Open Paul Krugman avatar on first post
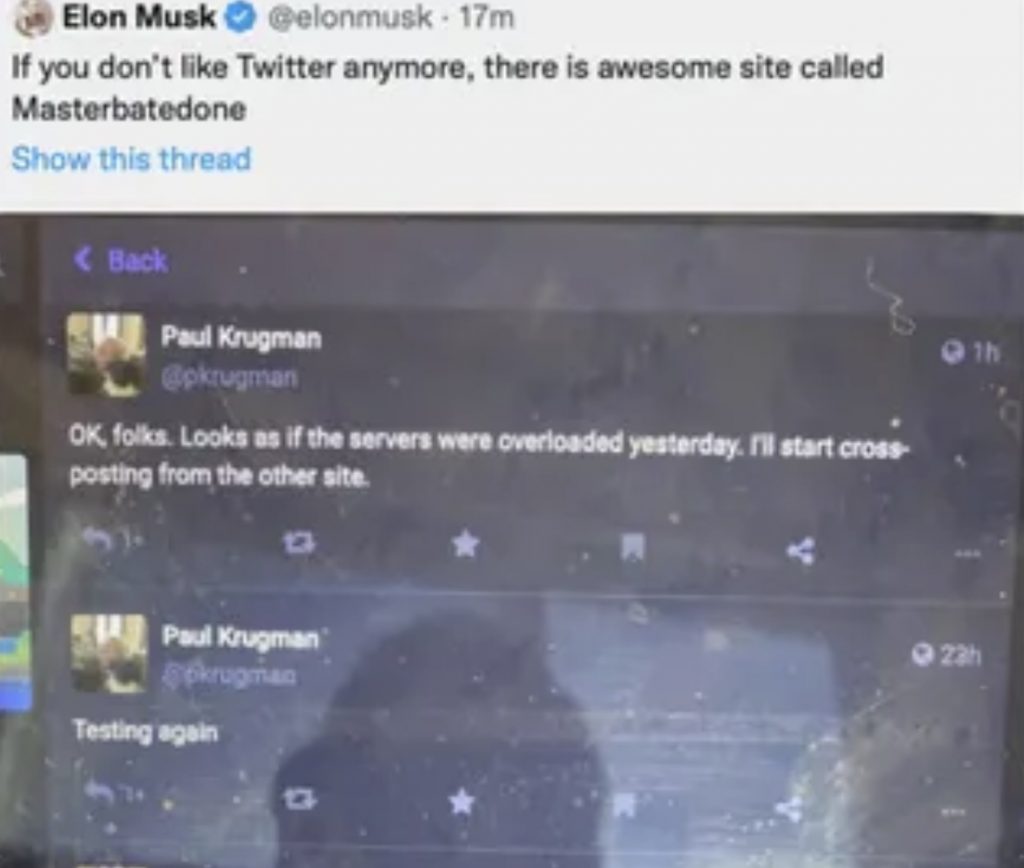This screenshot has width=1024, height=868. [106, 355]
